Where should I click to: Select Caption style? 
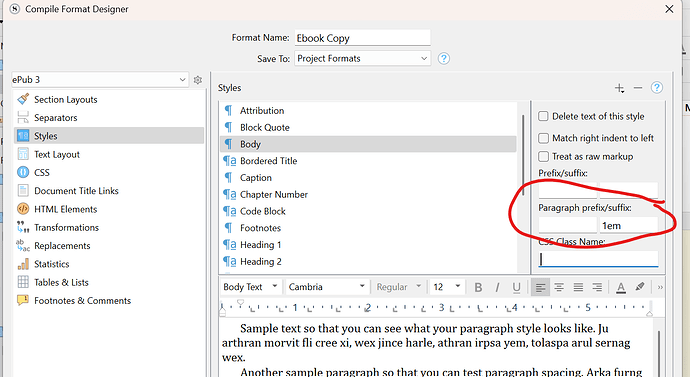tap(368, 178)
